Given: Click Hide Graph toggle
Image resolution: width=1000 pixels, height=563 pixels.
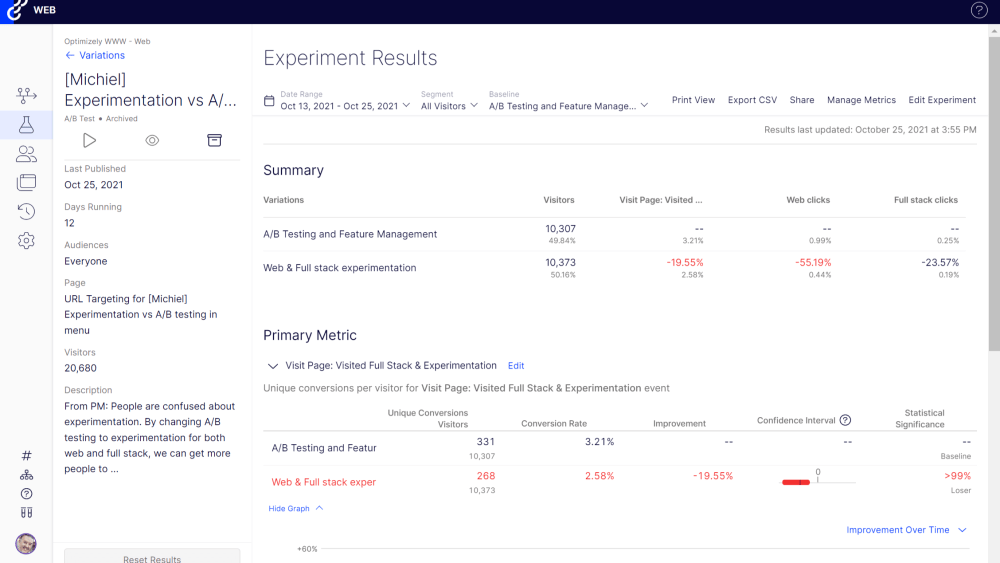Looking at the screenshot, I should 296,508.
